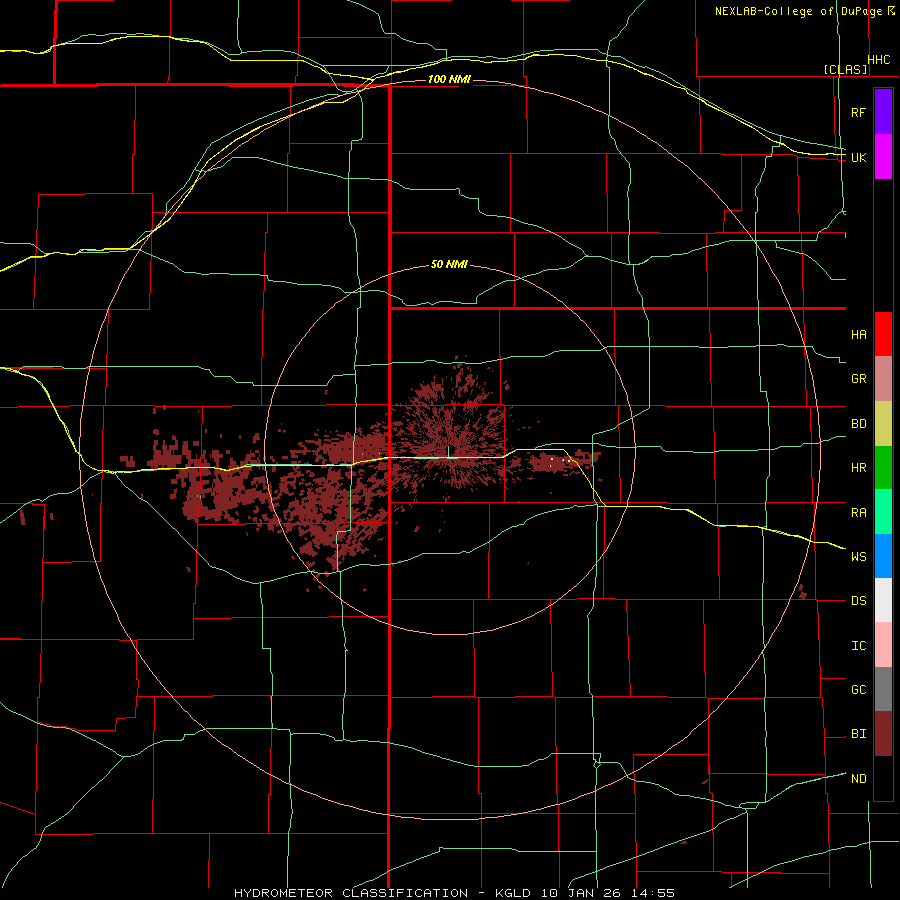Screen dimensions: 900x900
Task: Click the yellow BD color swatch
Action: click(x=883, y=424)
